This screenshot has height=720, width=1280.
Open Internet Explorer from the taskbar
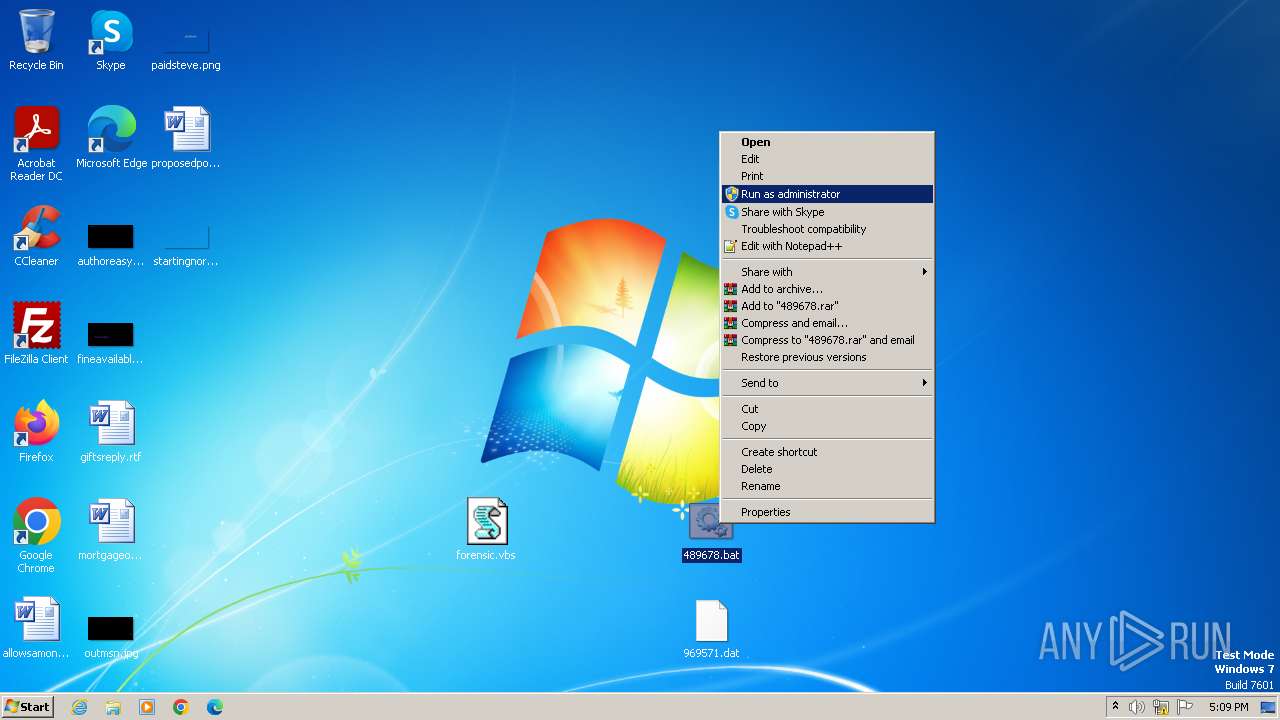pos(80,707)
